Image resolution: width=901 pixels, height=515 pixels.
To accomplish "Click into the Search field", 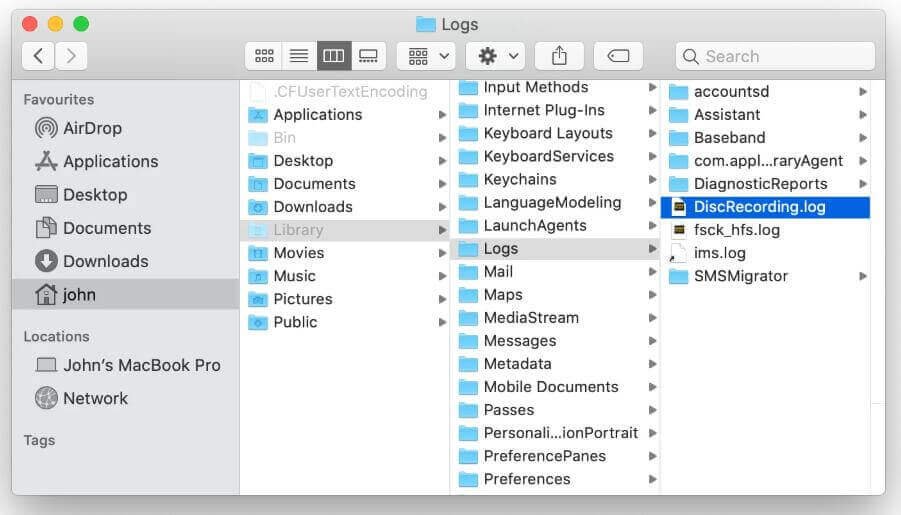I will (x=775, y=56).
